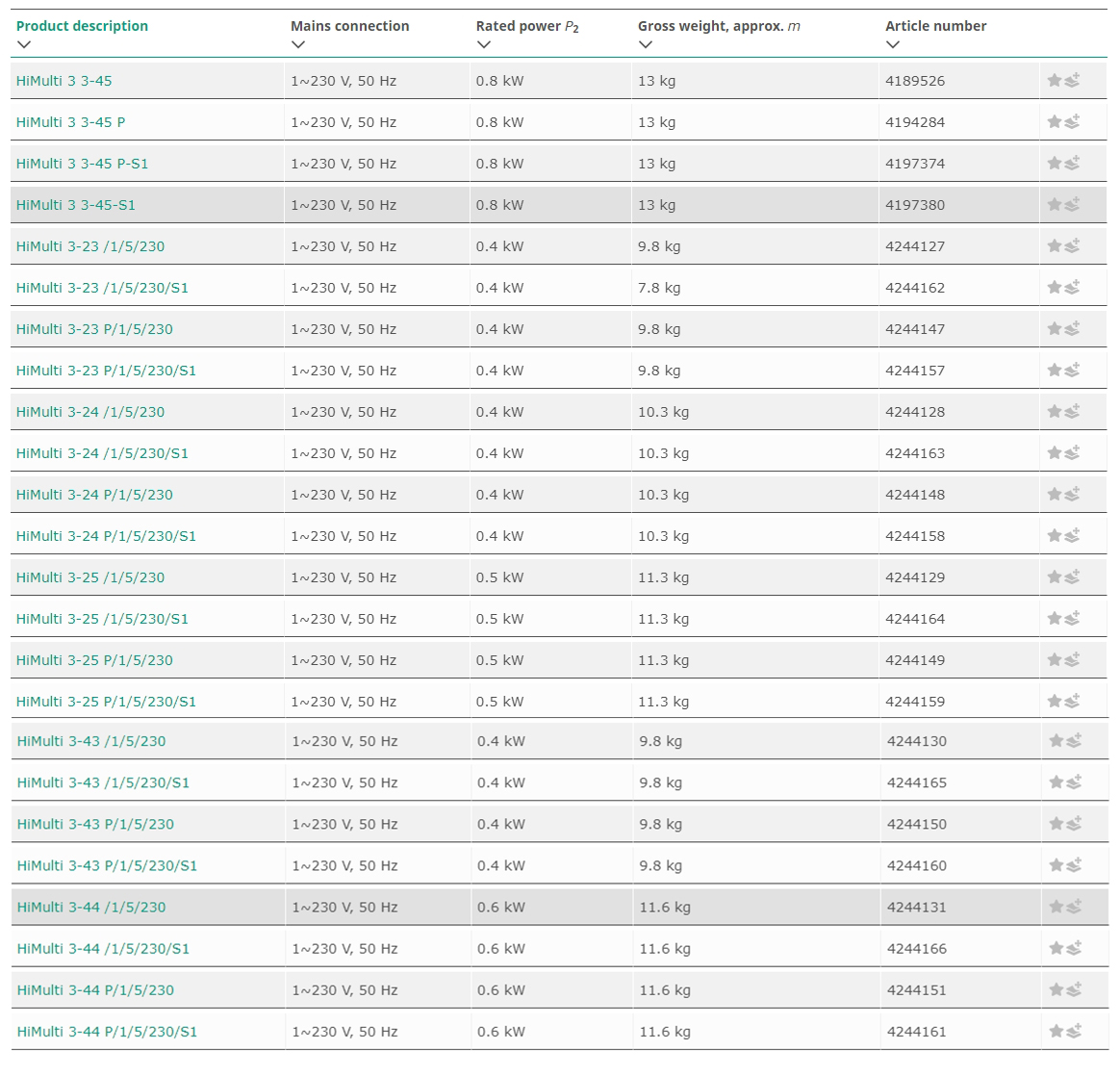Open product link HiMulti 3 3-45 P
The image size is (1120, 1076).
pyautogui.click(x=70, y=123)
